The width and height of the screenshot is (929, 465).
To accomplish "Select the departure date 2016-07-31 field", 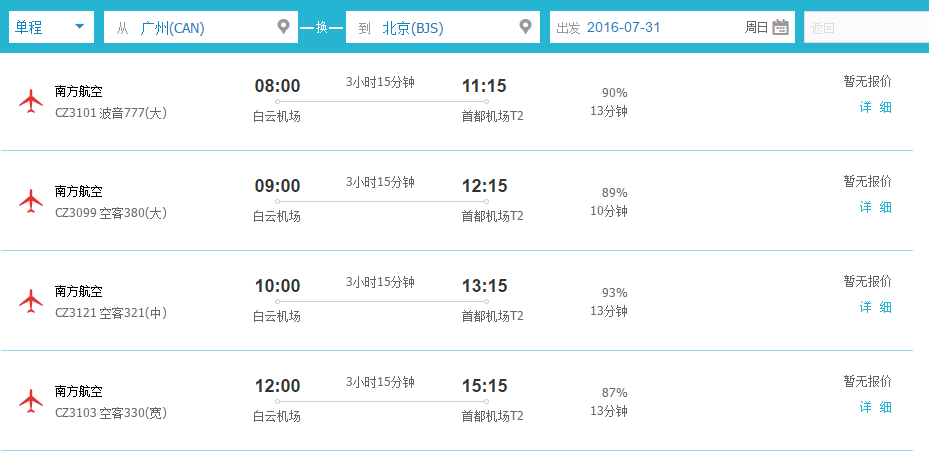I will point(672,27).
